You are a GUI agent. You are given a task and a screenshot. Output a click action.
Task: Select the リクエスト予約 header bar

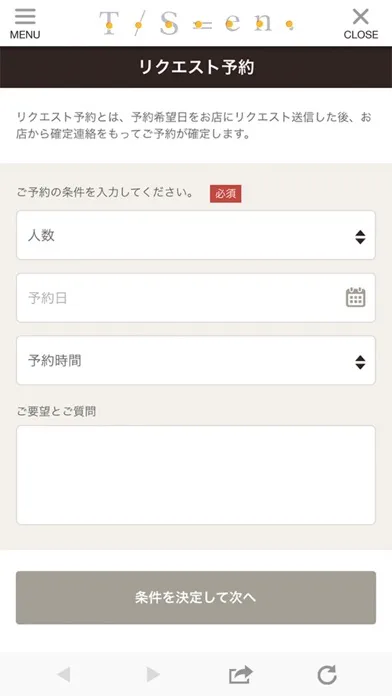tap(196, 67)
